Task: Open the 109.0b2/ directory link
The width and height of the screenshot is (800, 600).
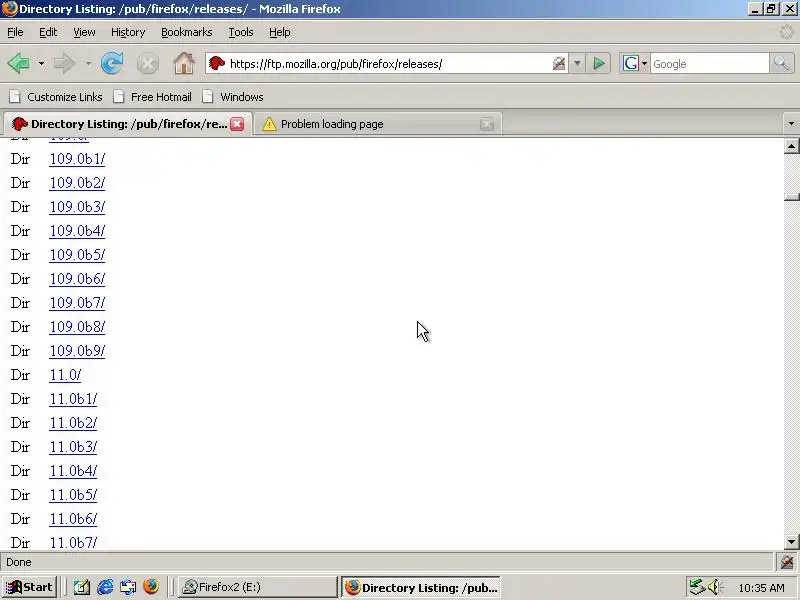Action: pos(77,183)
